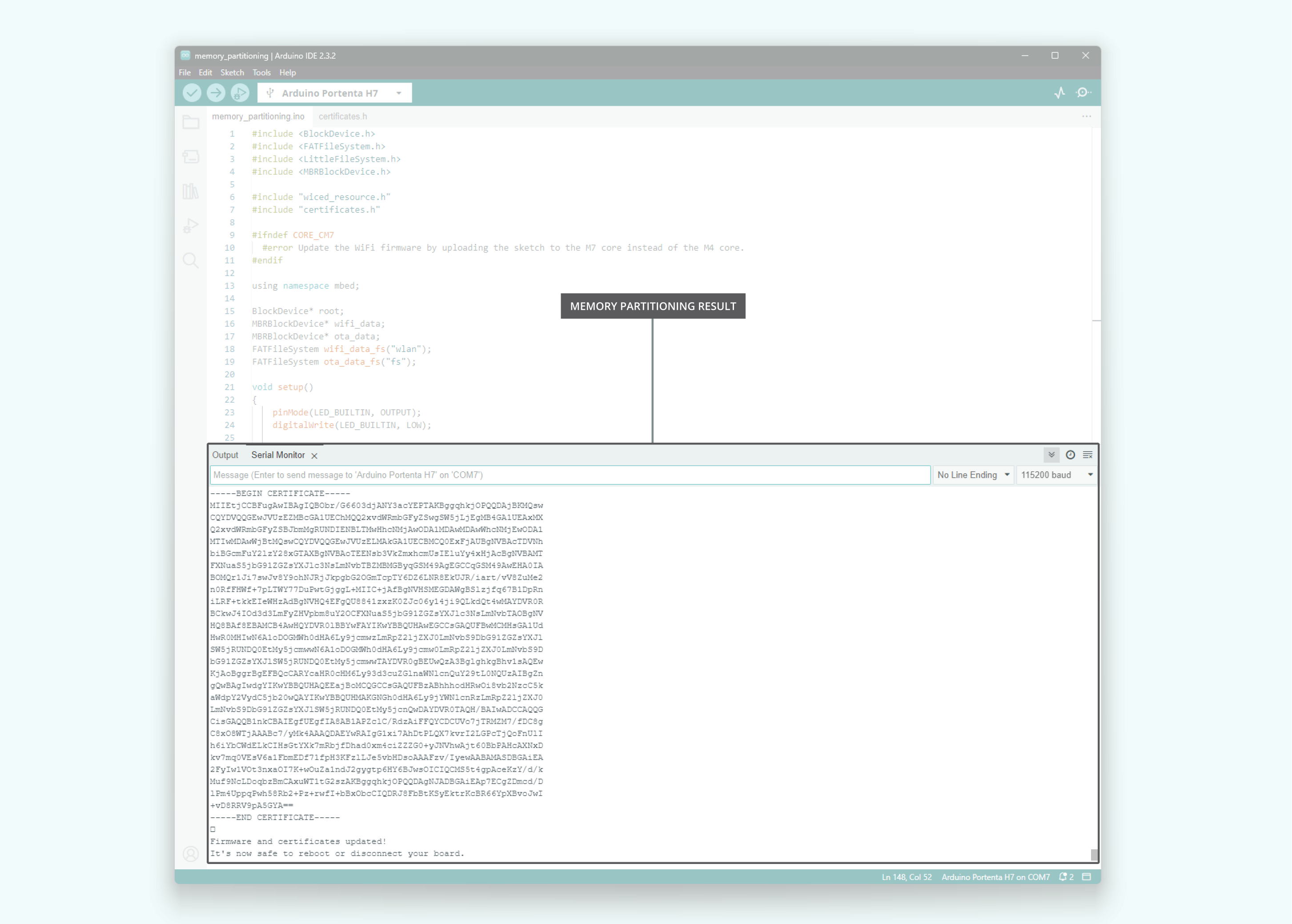Open the Debug sidebar panel icon
The width and height of the screenshot is (1292, 924).
tap(191, 226)
